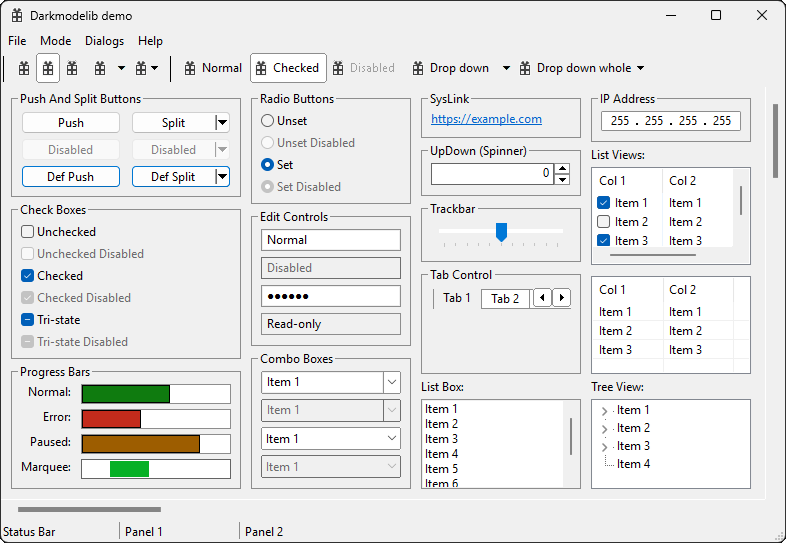Toggle the Tri-state checkbox
Image resolution: width=786 pixels, height=543 pixels.
(28, 320)
